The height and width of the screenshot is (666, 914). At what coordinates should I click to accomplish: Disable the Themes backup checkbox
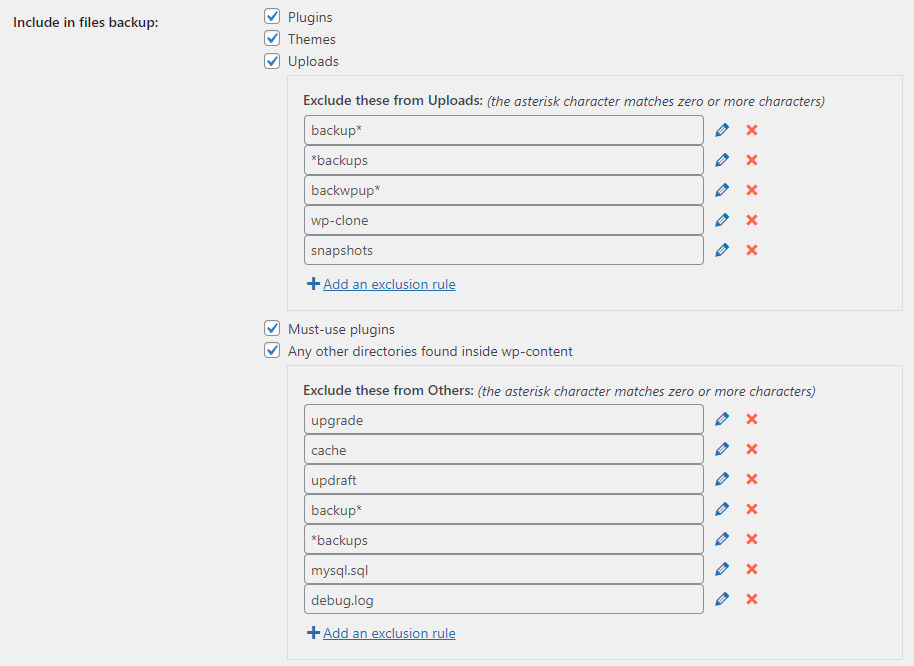[x=272, y=38]
